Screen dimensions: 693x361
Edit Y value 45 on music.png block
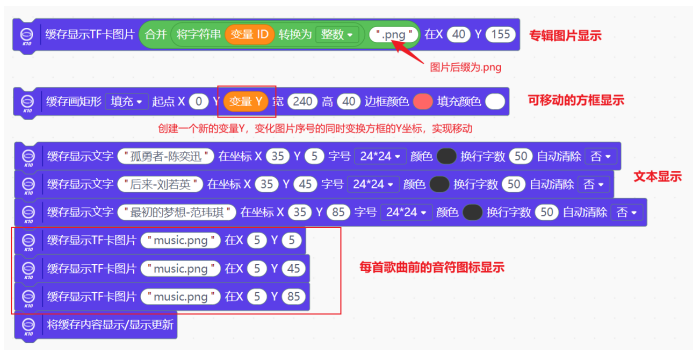[x=293, y=268]
